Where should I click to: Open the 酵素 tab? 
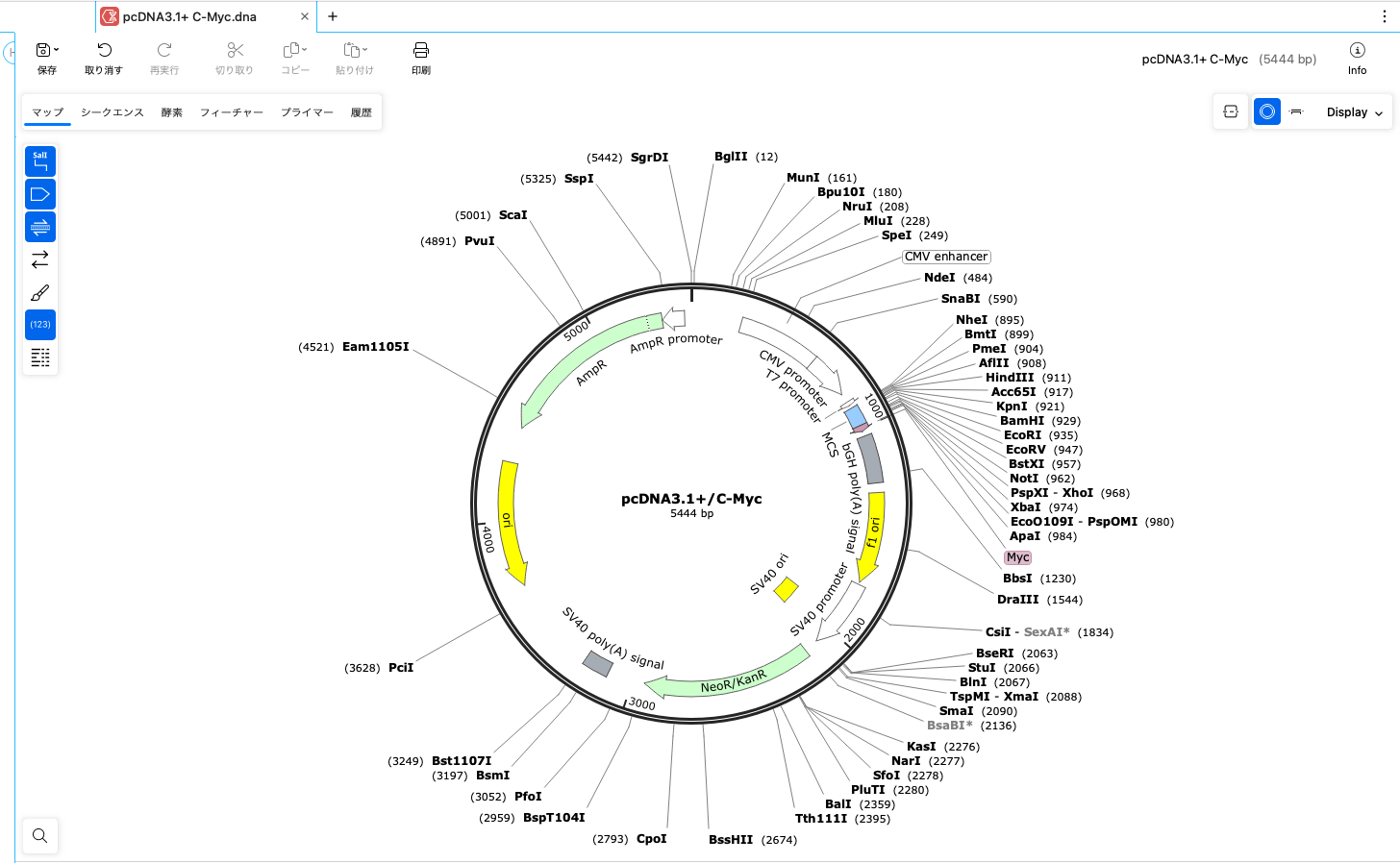[x=172, y=112]
